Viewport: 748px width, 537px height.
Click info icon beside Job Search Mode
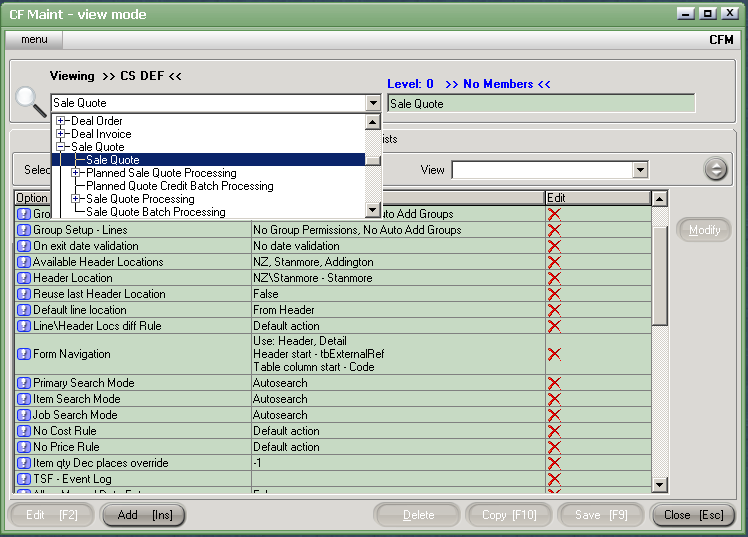[23, 415]
